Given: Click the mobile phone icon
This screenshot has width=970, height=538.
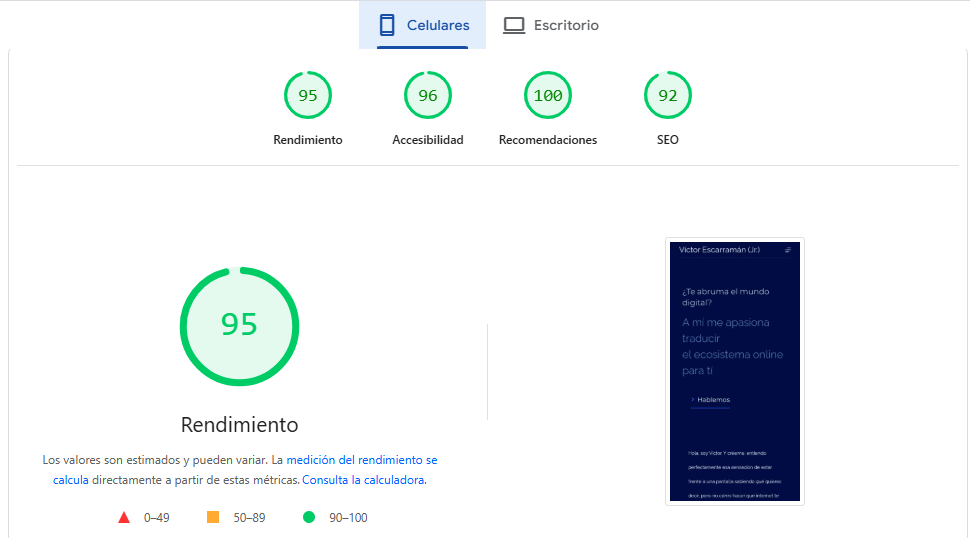Looking at the screenshot, I should pyautogui.click(x=387, y=25).
